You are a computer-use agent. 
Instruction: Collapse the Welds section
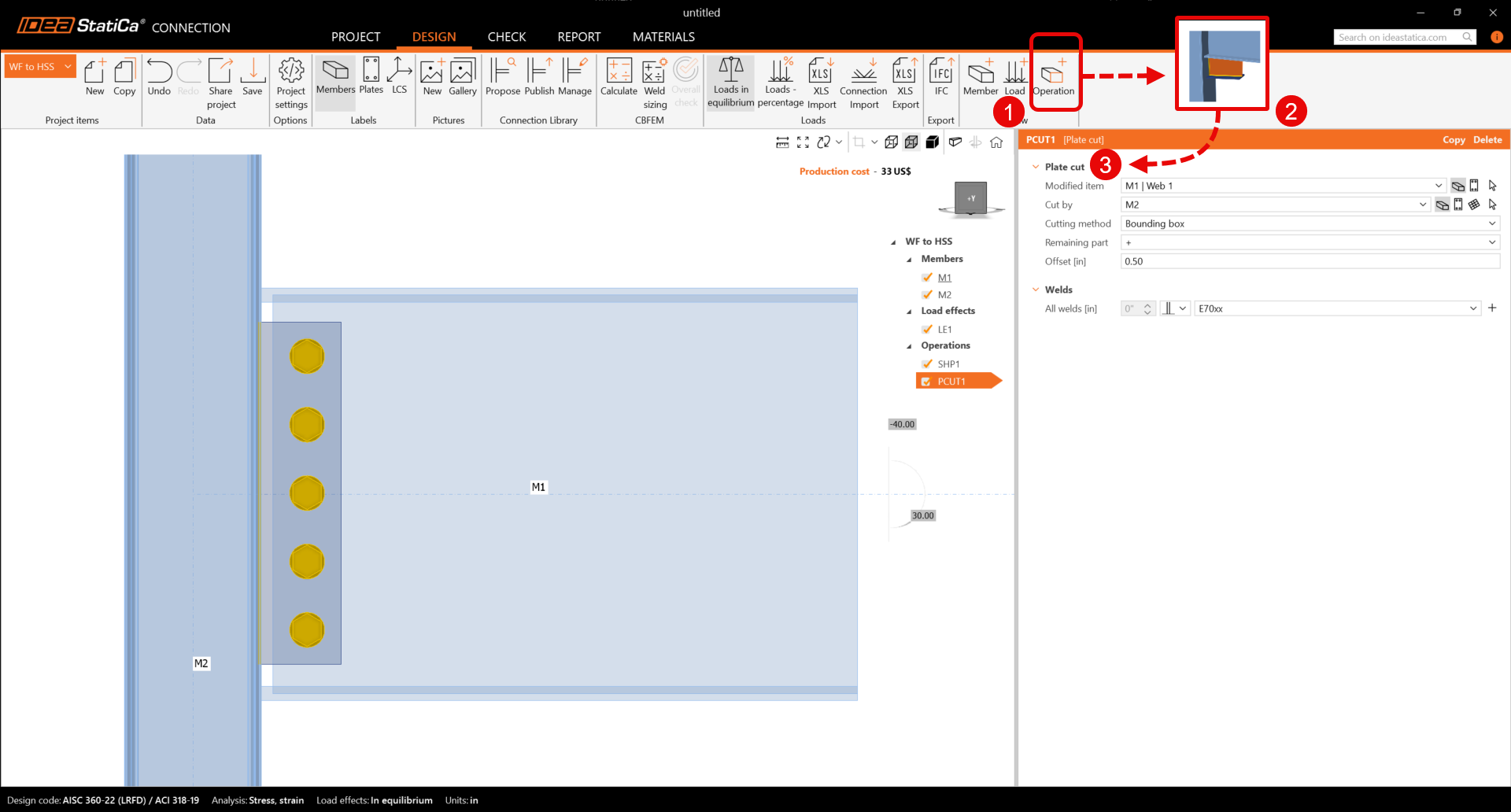1036,290
